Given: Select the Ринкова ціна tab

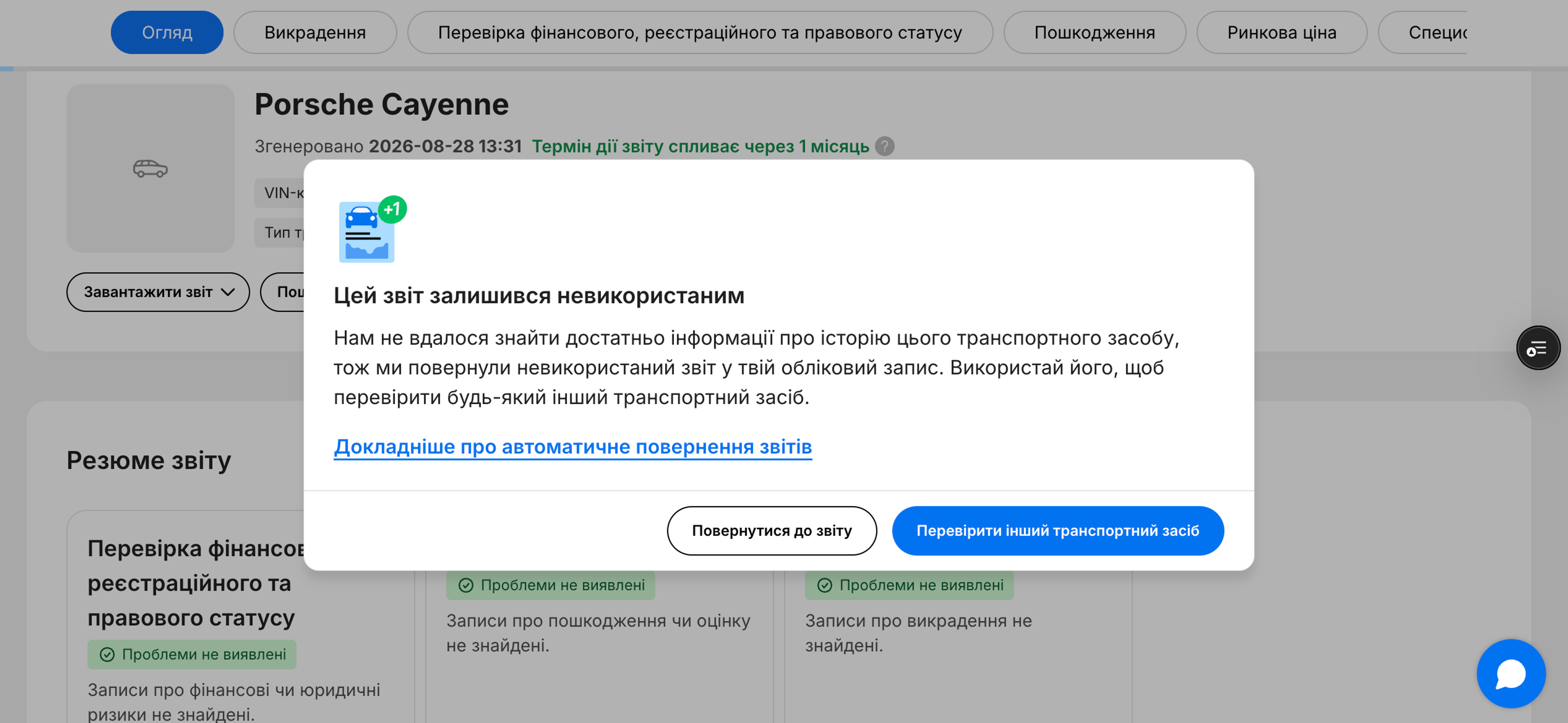Looking at the screenshot, I should click(x=1281, y=32).
